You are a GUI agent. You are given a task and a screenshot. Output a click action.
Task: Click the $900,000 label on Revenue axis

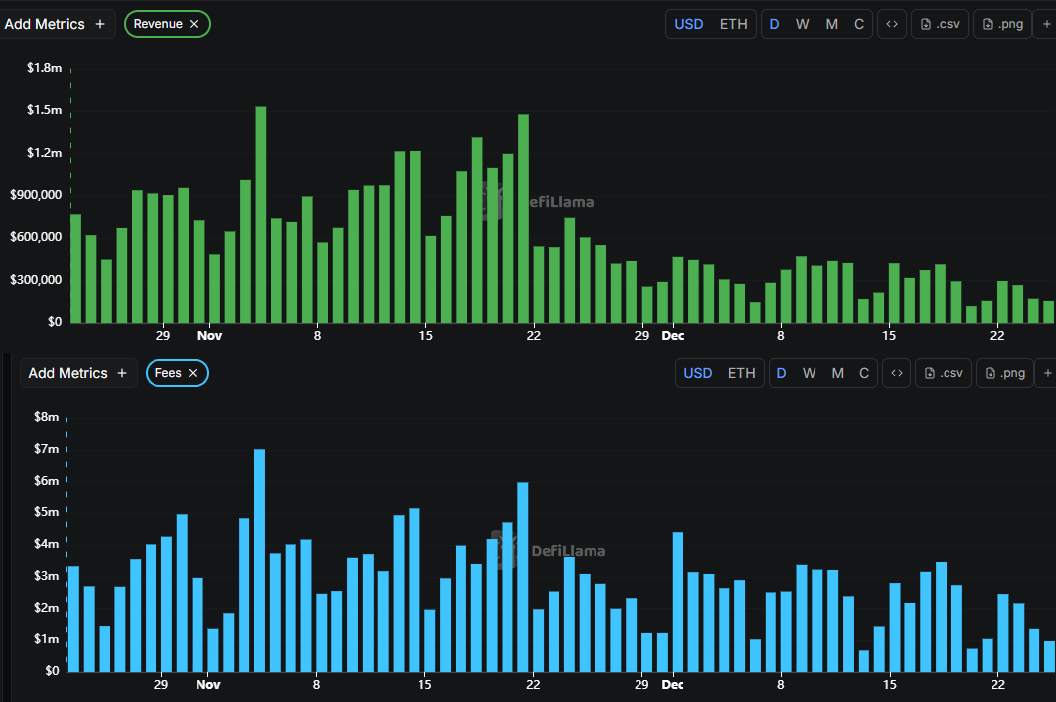[36, 195]
